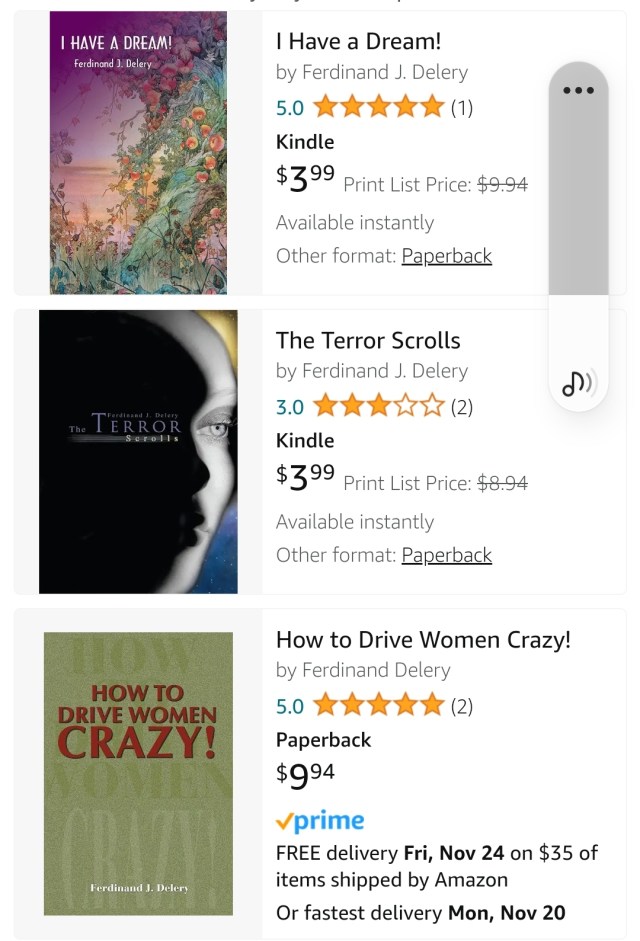Tap the (2) review count for The Terror Scrolls
640x941 pixels.
[461, 407]
